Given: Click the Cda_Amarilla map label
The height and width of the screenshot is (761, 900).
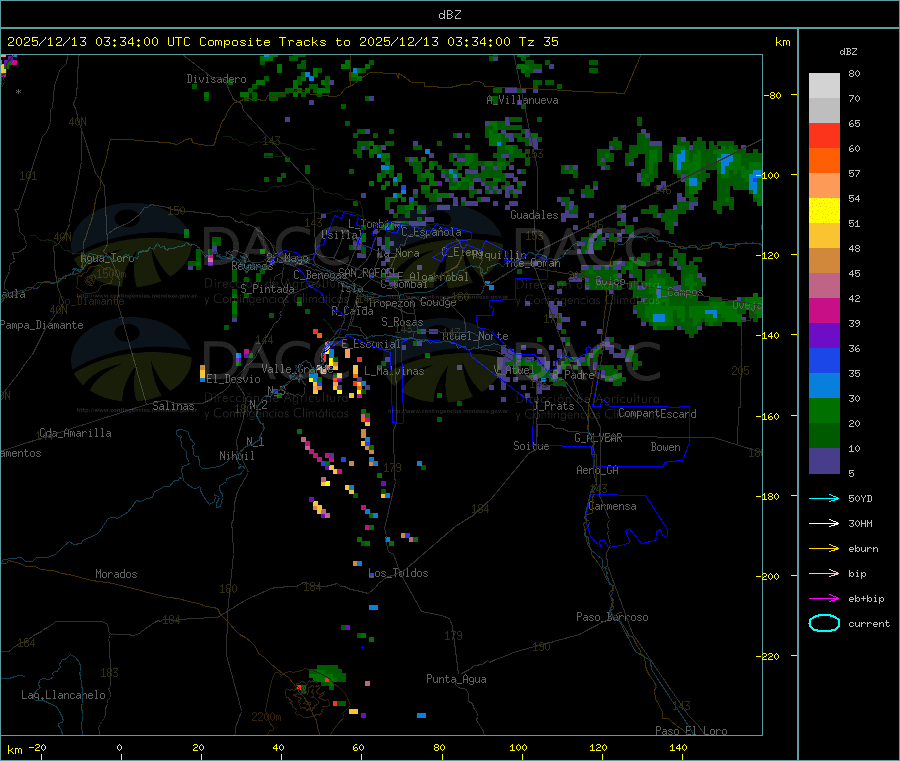Looking at the screenshot, I should (x=75, y=433).
